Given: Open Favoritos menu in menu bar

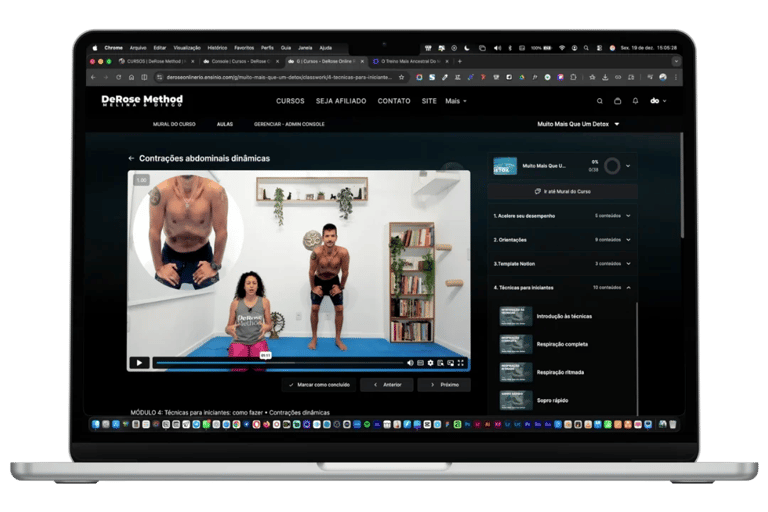Looking at the screenshot, I should pyautogui.click(x=244, y=48).
